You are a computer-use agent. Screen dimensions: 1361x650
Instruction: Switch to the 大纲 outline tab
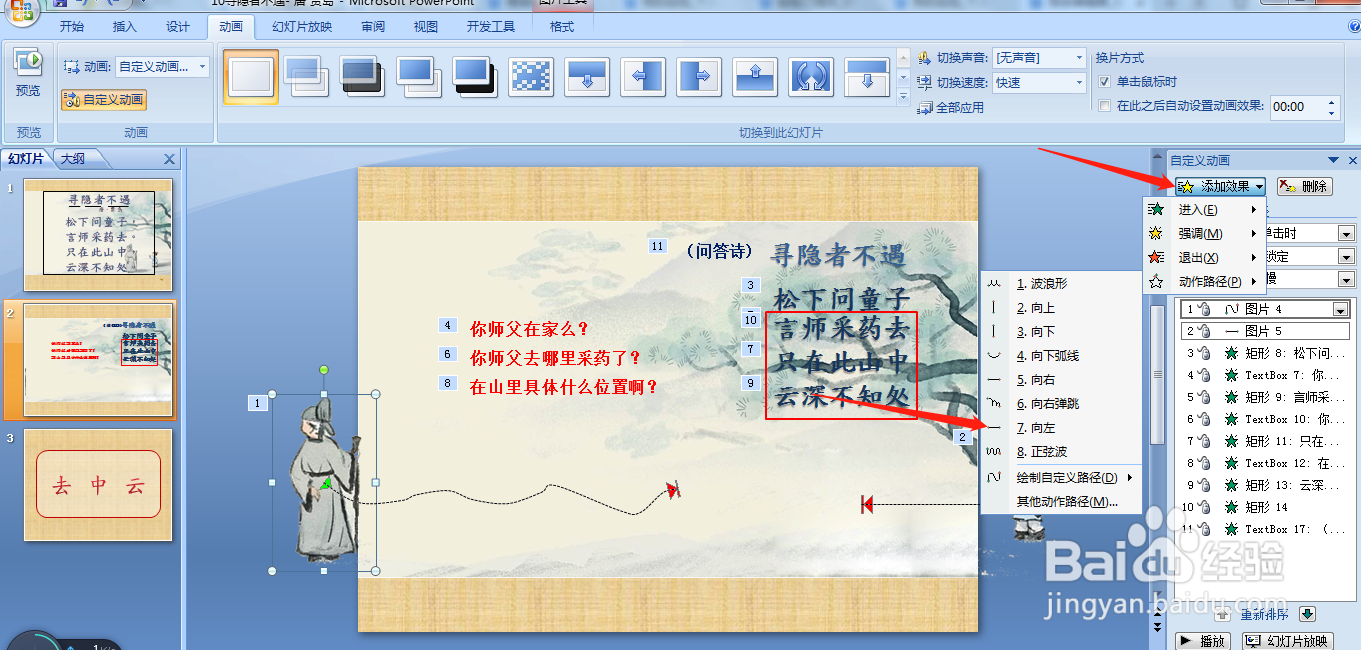click(72, 159)
